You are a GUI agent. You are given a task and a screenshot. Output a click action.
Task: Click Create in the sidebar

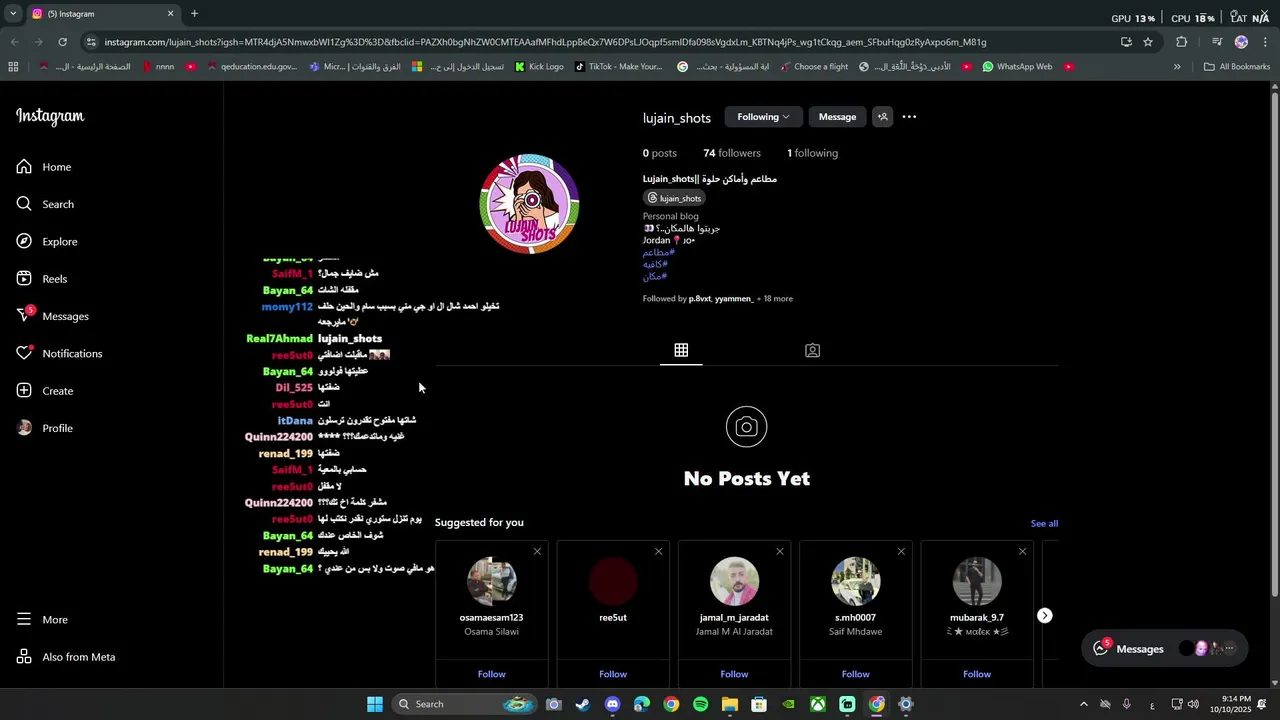tap(45, 391)
